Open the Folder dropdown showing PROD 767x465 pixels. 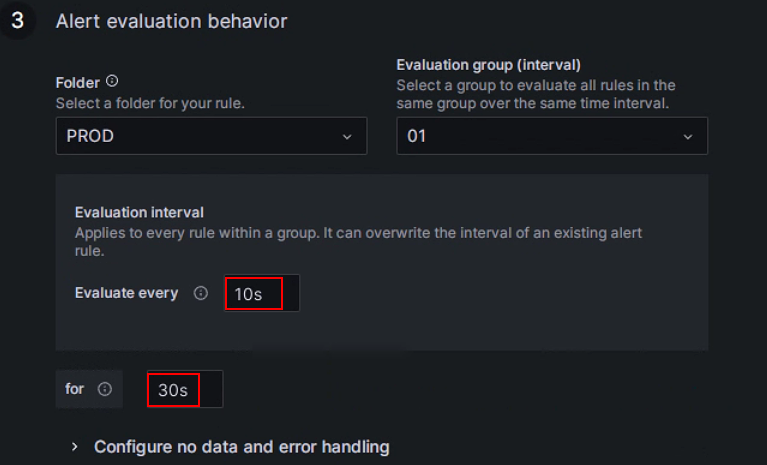pyautogui.click(x=200, y=136)
